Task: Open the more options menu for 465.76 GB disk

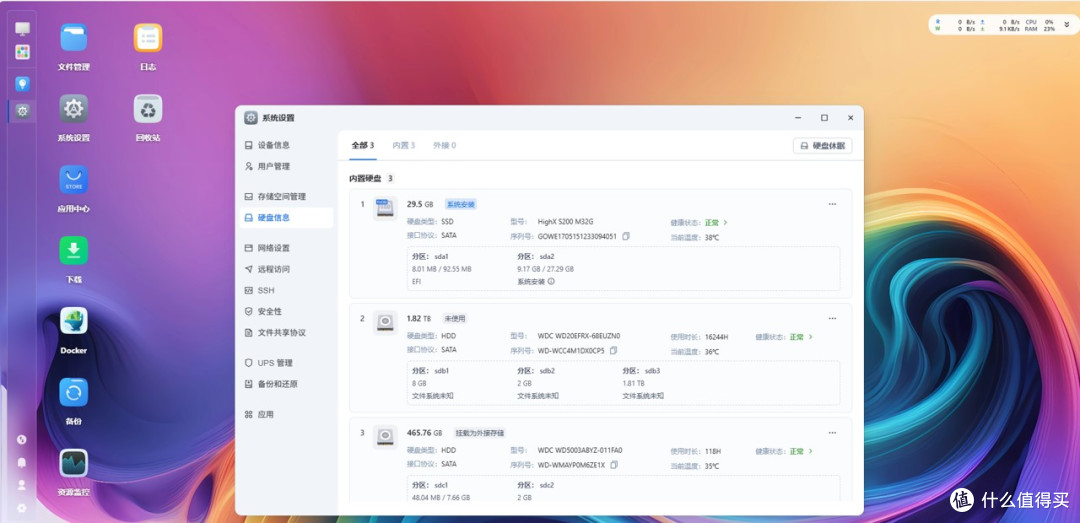Action: (832, 433)
